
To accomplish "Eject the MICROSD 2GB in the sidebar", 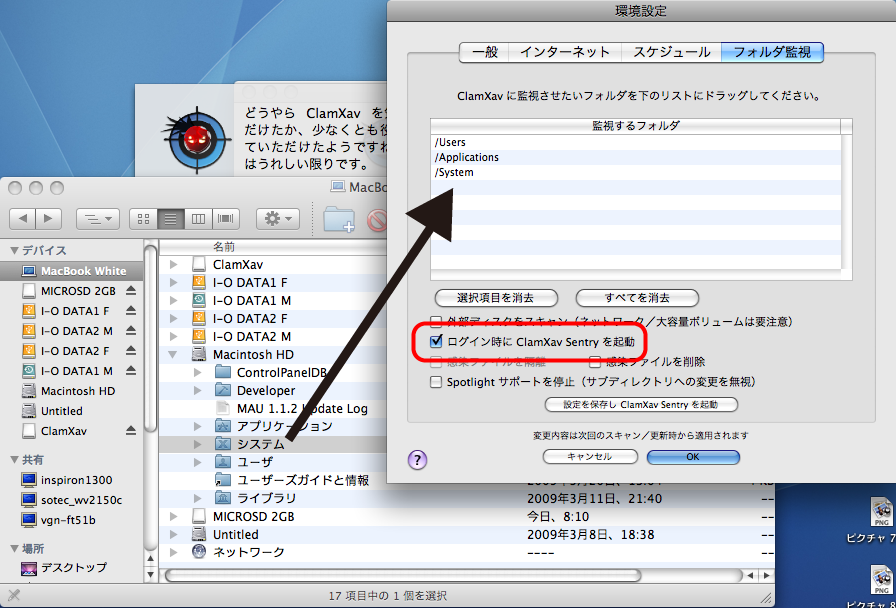I will coord(131,291).
